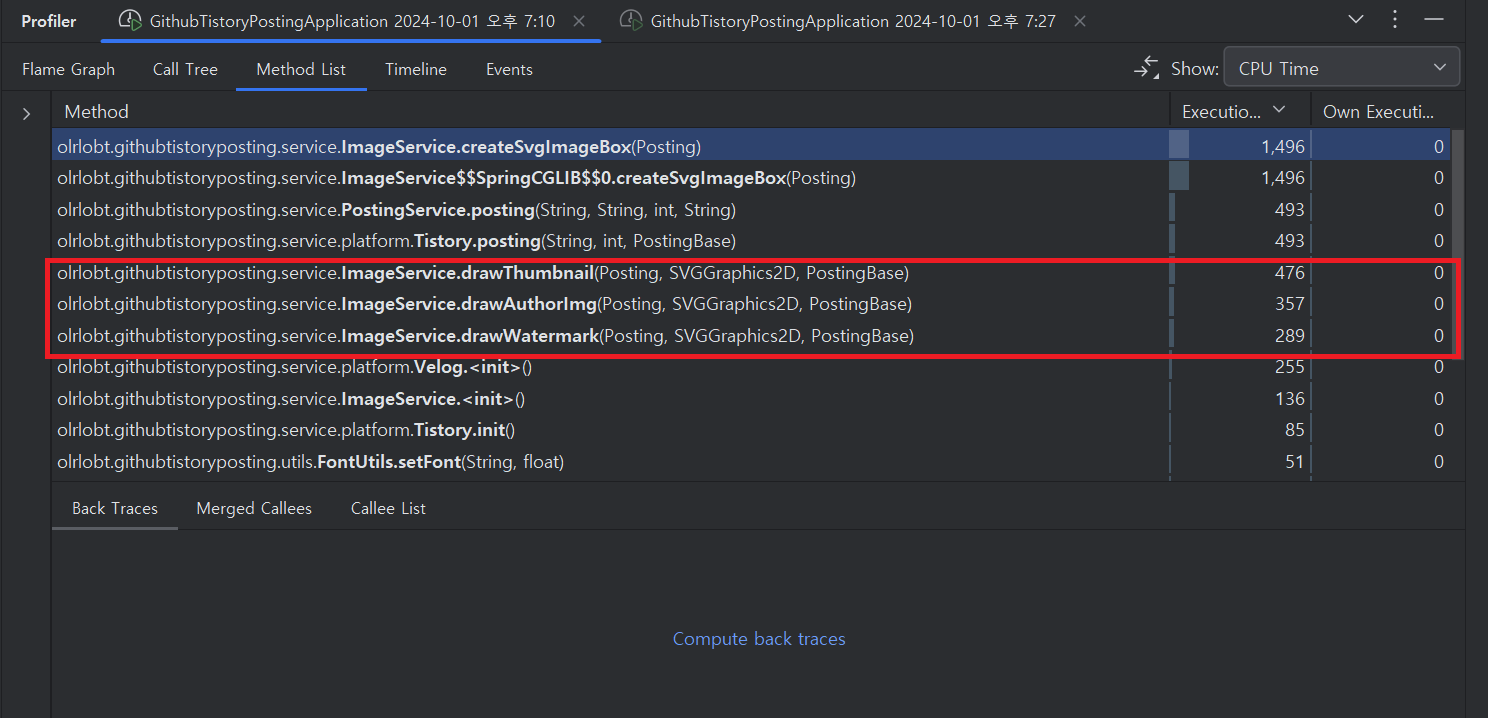Select ImageService.createSvgImageBox row
The image size is (1488, 718).
[751, 147]
